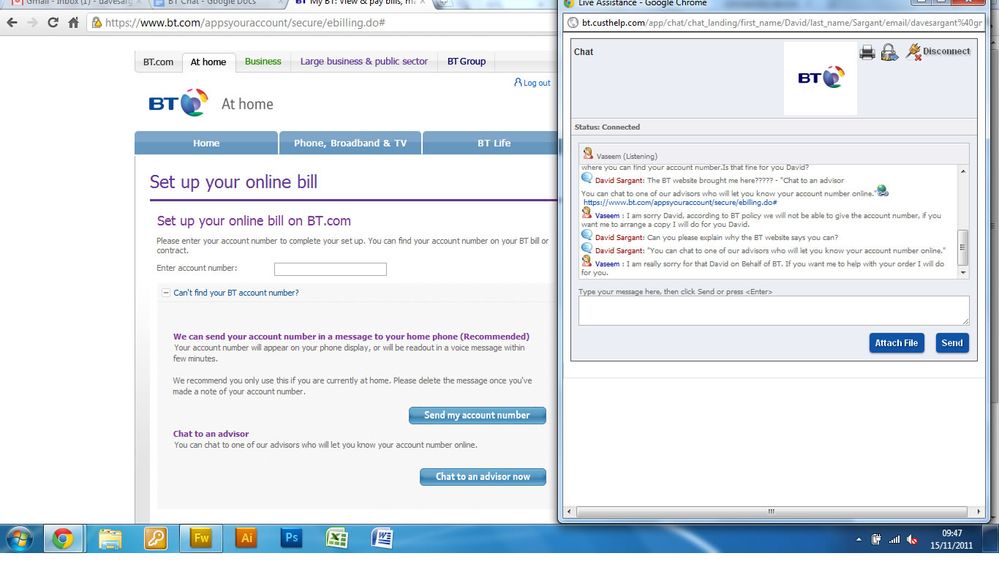Click the Chat to an advisor heading
Screen dimensions: 999x562
[x=211, y=434]
